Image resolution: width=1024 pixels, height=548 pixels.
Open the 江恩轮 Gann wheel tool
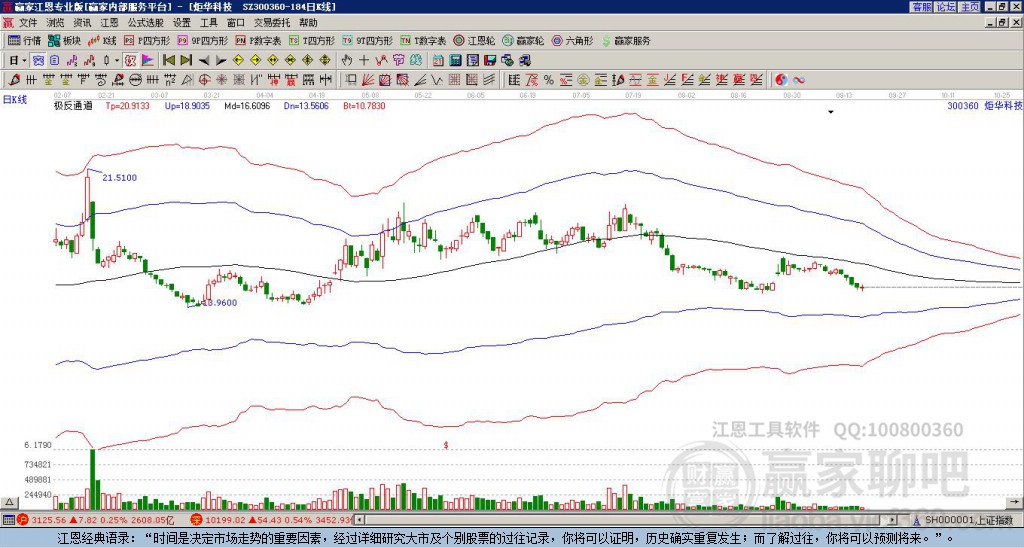pos(474,40)
